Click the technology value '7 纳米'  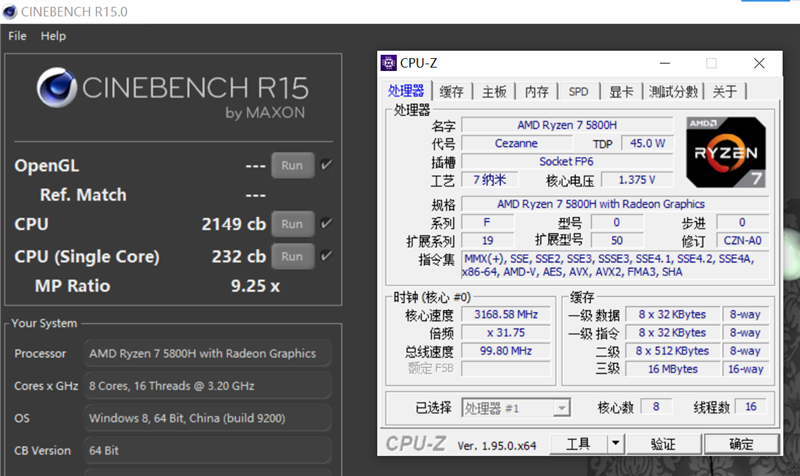(489, 180)
